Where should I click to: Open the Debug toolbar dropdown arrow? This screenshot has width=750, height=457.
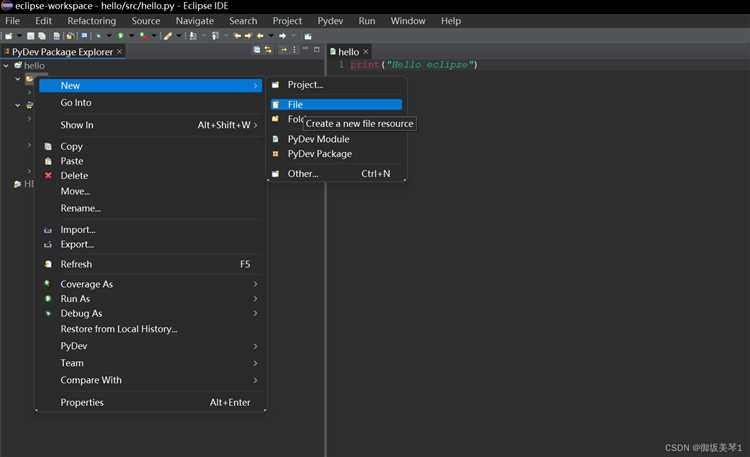(x=109, y=36)
